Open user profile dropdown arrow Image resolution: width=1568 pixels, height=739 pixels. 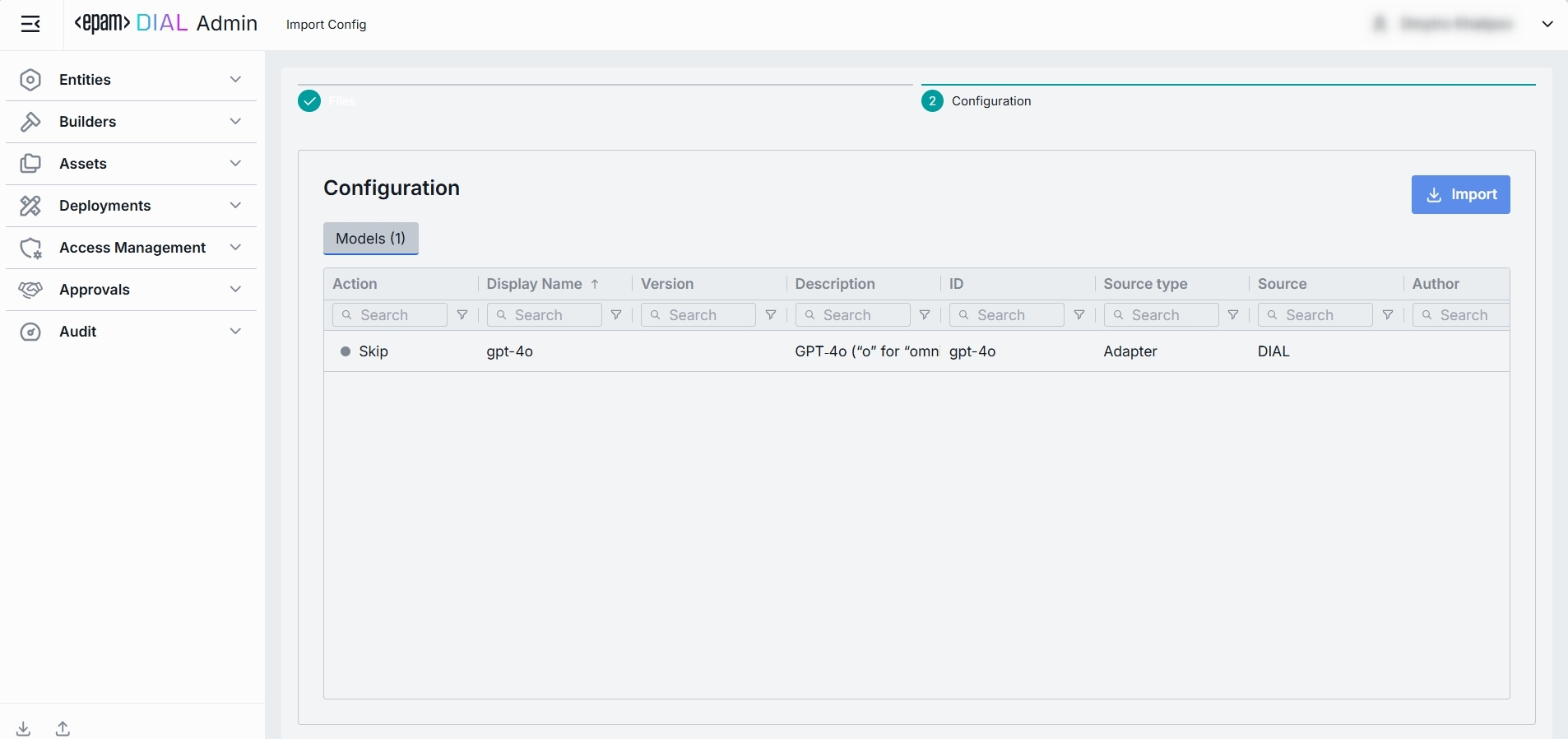(x=1547, y=24)
